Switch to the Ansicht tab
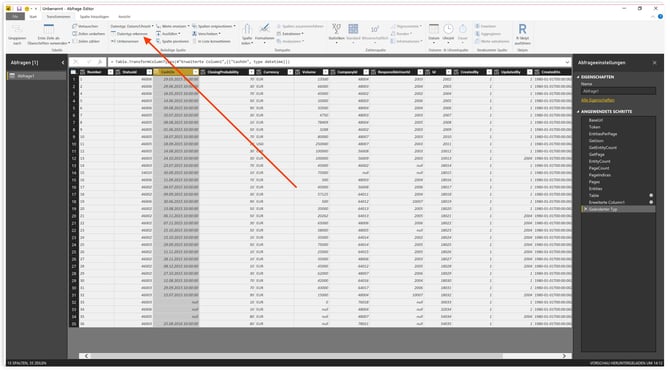The width and height of the screenshot is (670, 374). (124, 17)
